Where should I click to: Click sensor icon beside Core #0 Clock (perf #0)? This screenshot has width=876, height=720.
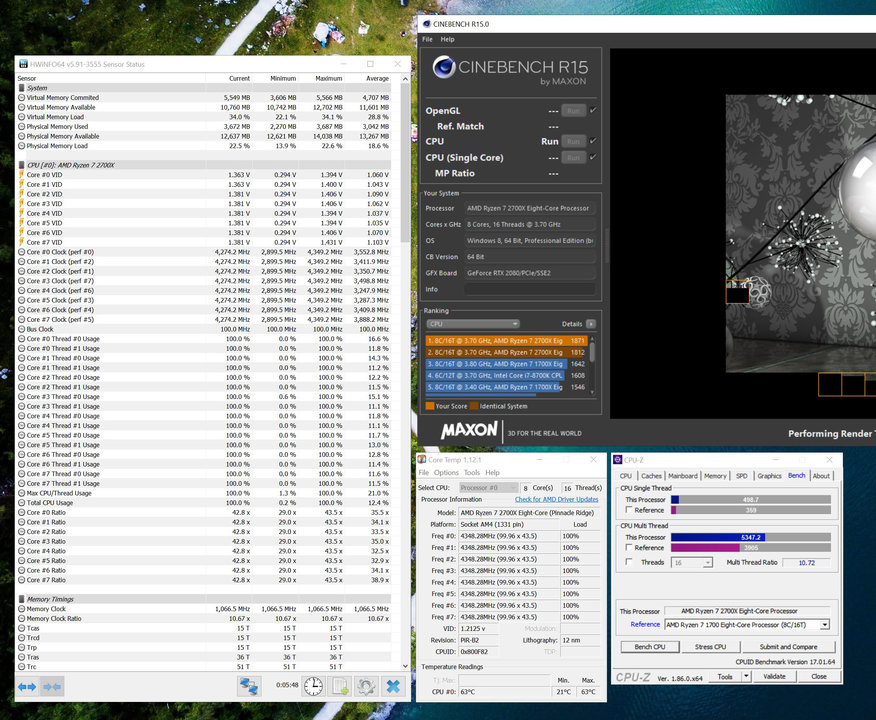(x=22, y=252)
